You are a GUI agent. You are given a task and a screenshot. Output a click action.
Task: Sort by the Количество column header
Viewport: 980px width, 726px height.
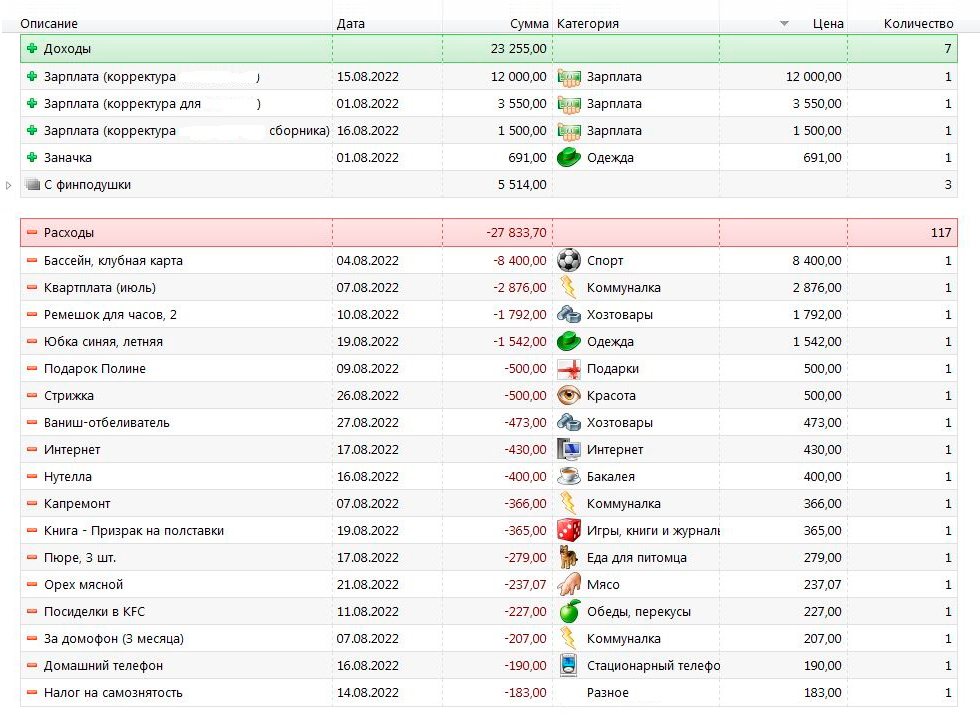click(918, 24)
